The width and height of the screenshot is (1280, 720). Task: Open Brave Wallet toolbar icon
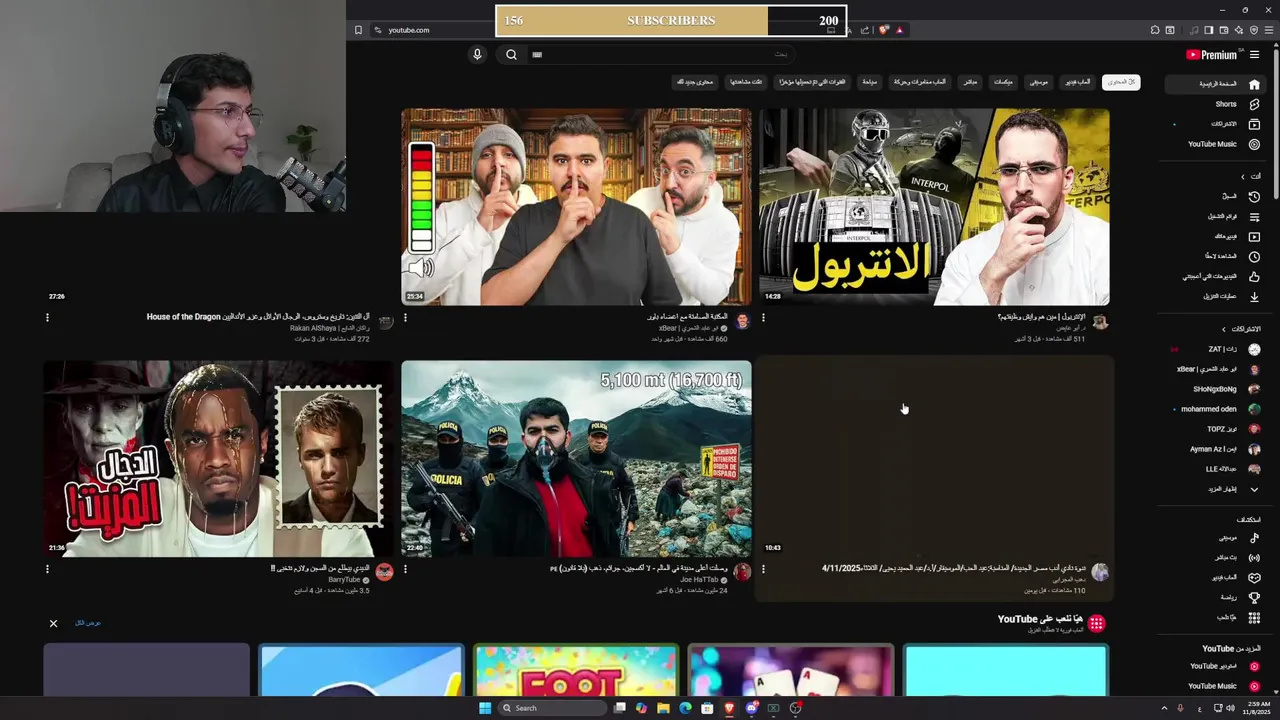point(1224,30)
